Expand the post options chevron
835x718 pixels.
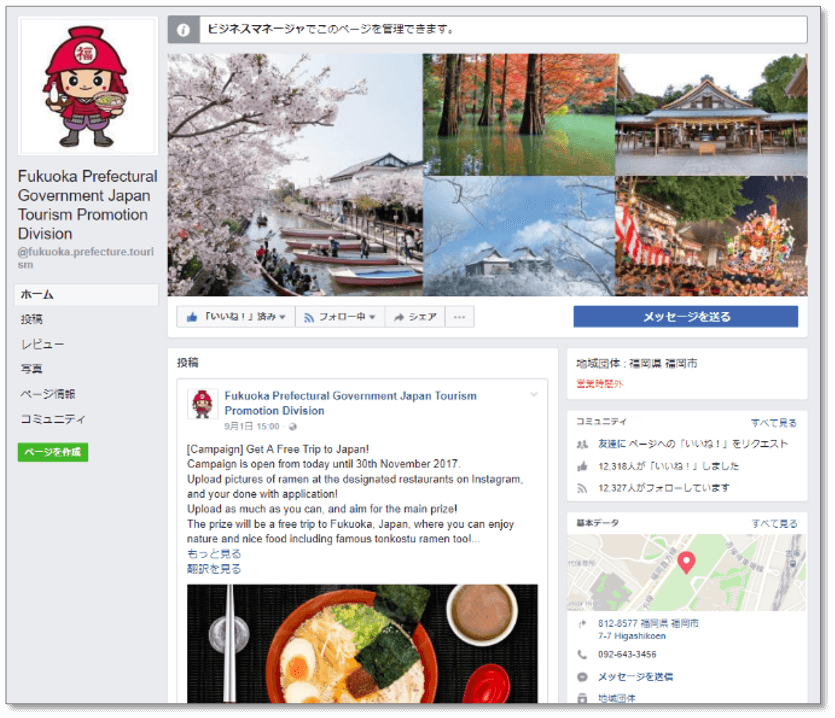[534, 395]
